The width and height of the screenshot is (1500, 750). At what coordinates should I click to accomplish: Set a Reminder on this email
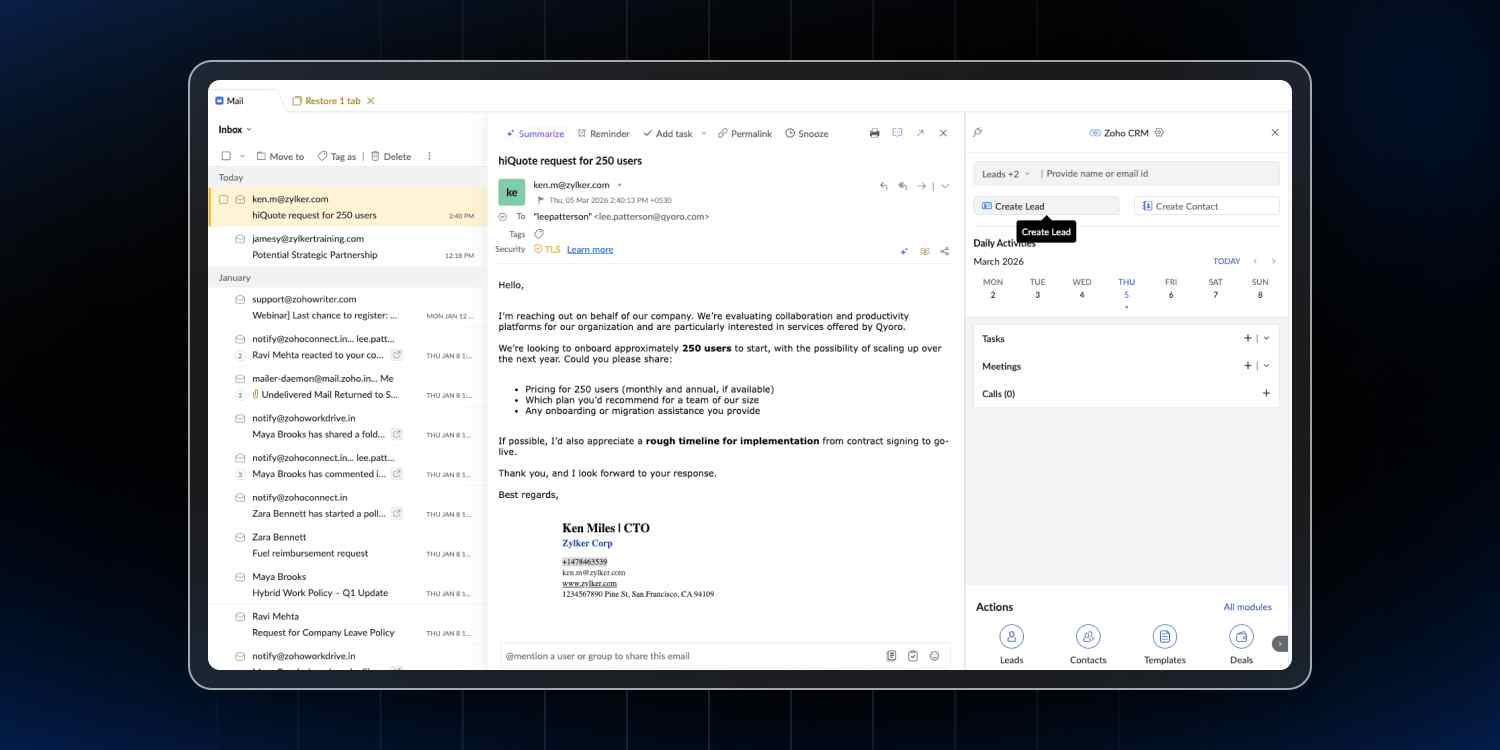[603, 133]
